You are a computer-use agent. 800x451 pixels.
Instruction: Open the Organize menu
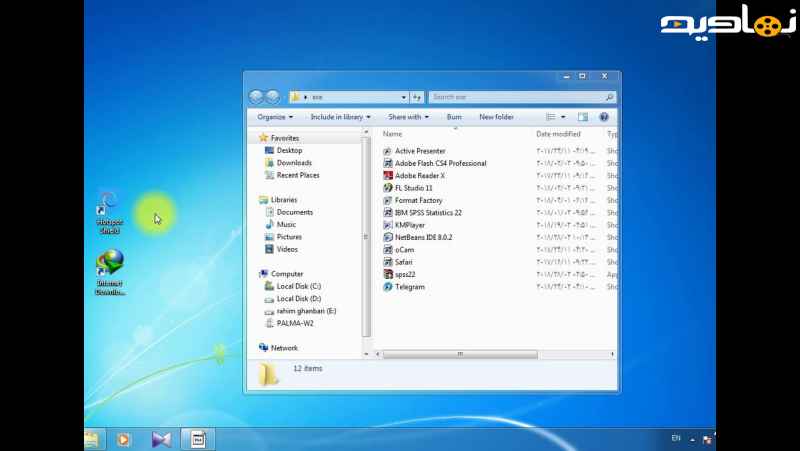275,117
